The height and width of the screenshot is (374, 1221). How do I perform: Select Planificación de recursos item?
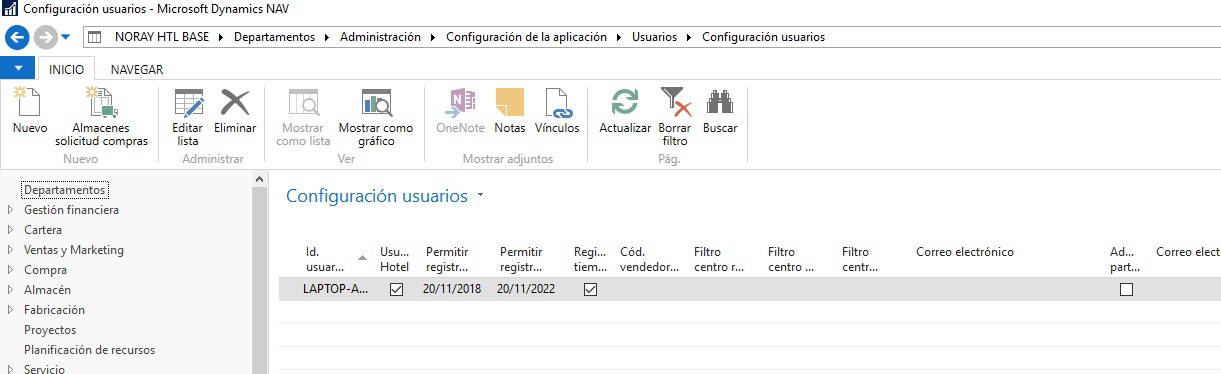(x=89, y=350)
